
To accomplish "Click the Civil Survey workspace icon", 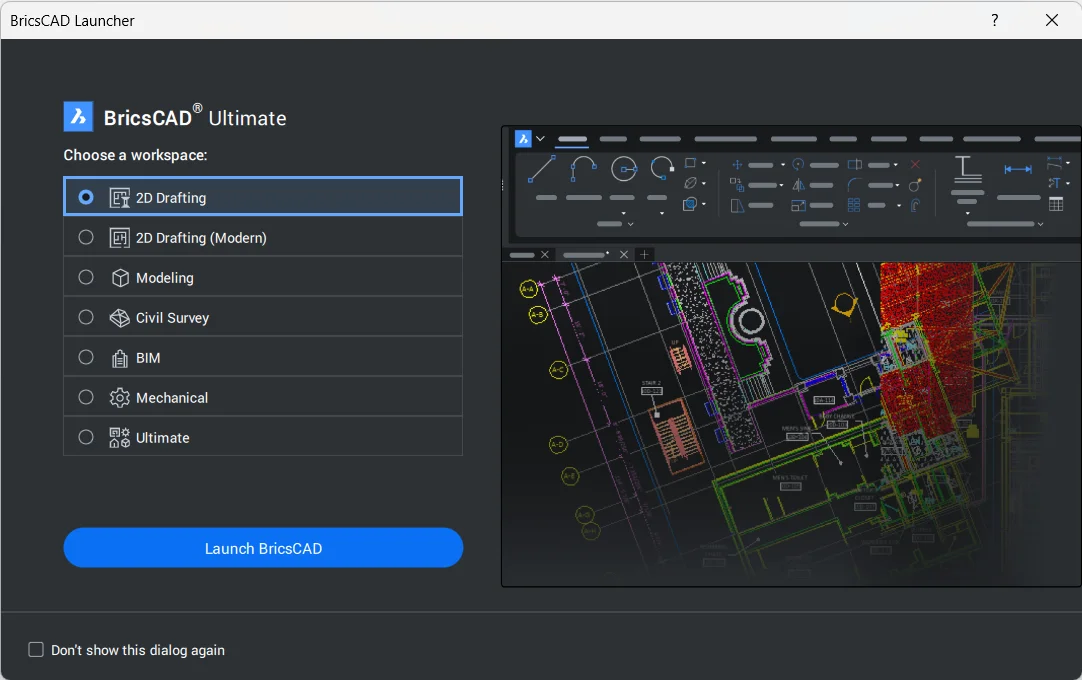I will point(120,318).
